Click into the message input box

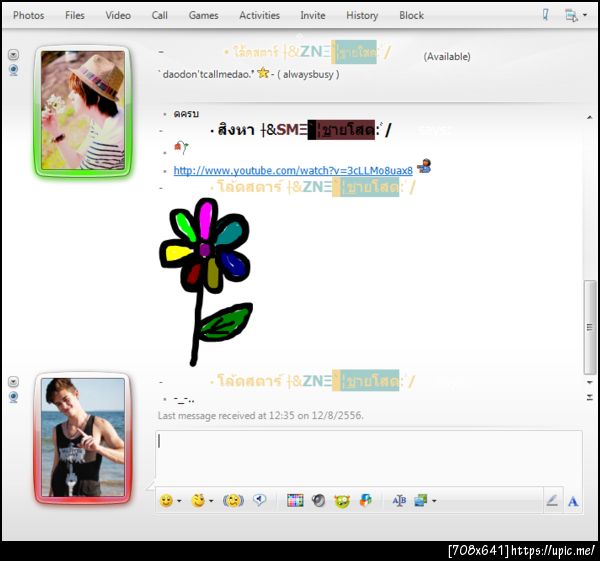pos(369,457)
